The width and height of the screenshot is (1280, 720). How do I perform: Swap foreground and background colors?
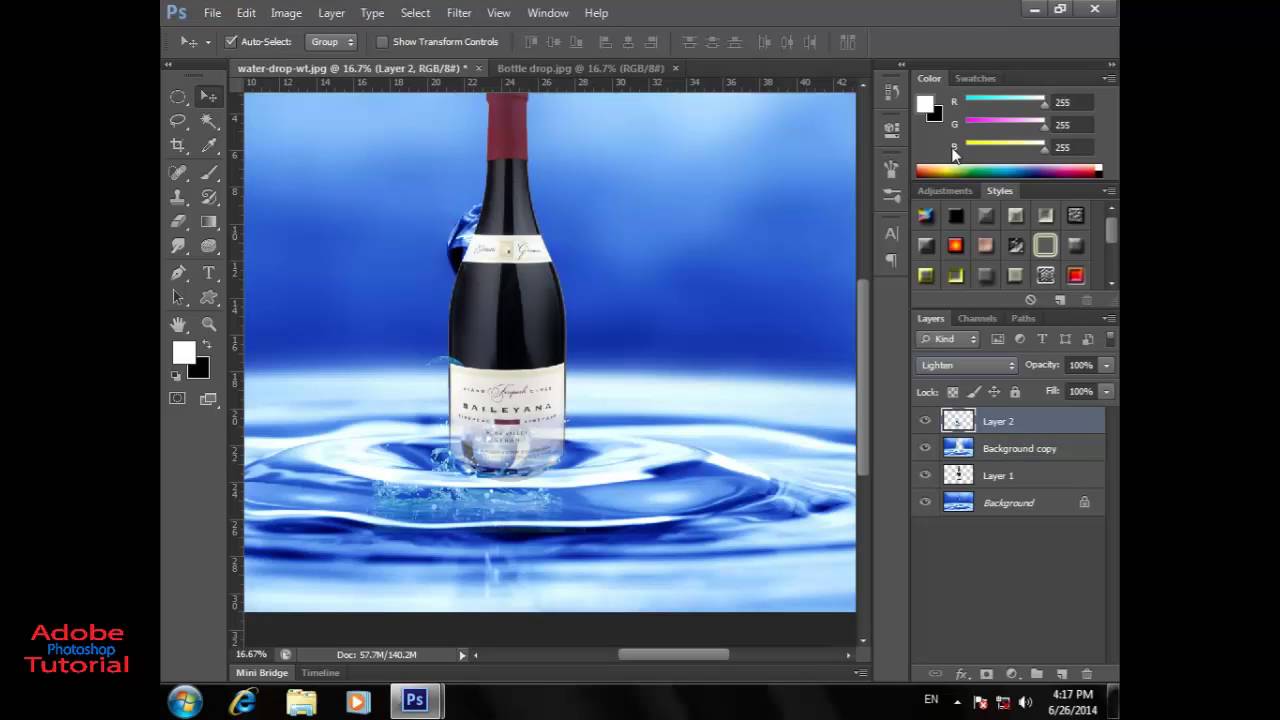pos(206,345)
